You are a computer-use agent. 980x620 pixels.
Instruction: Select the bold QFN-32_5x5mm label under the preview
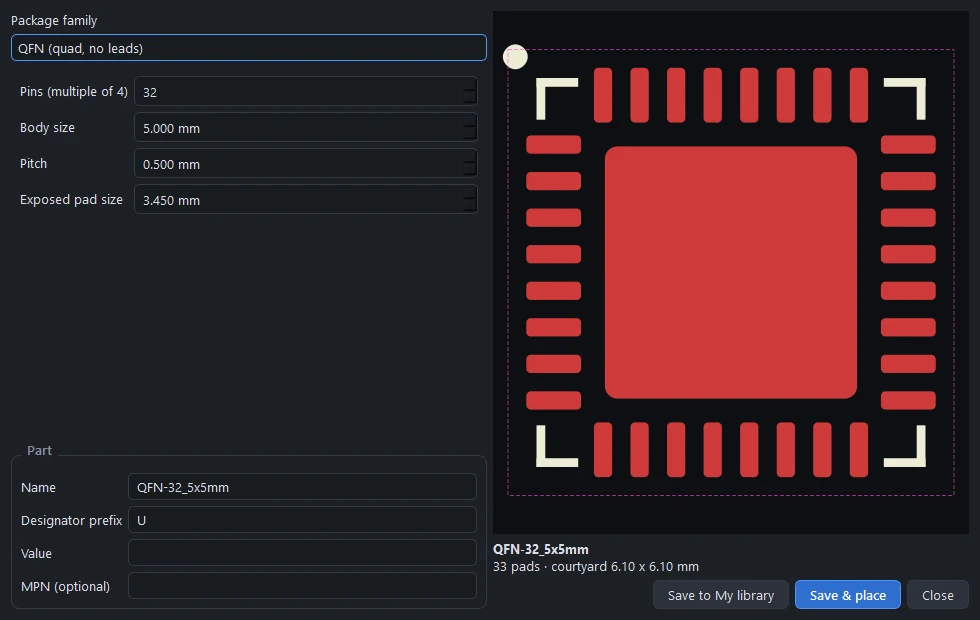coord(541,549)
